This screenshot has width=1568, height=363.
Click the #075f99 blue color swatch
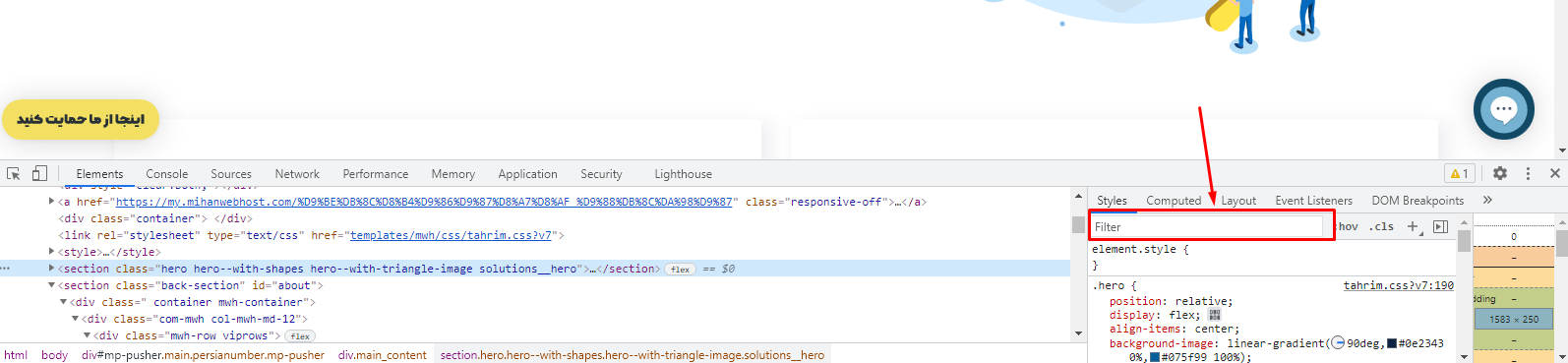point(1155,357)
